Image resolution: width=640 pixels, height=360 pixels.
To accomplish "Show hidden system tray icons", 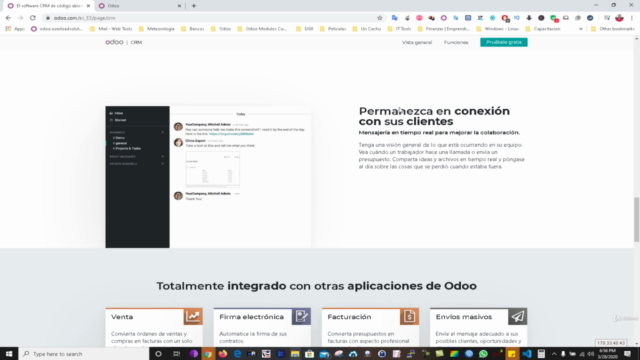I will [x=554, y=354].
